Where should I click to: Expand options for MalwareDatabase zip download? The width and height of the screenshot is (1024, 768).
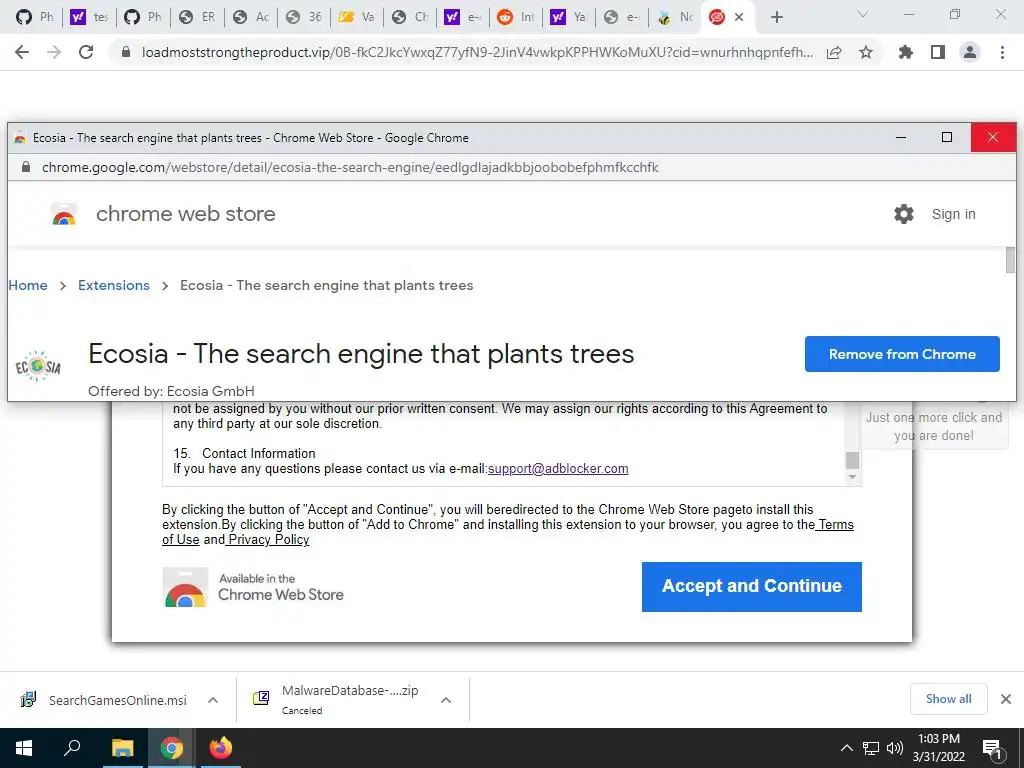coord(446,700)
